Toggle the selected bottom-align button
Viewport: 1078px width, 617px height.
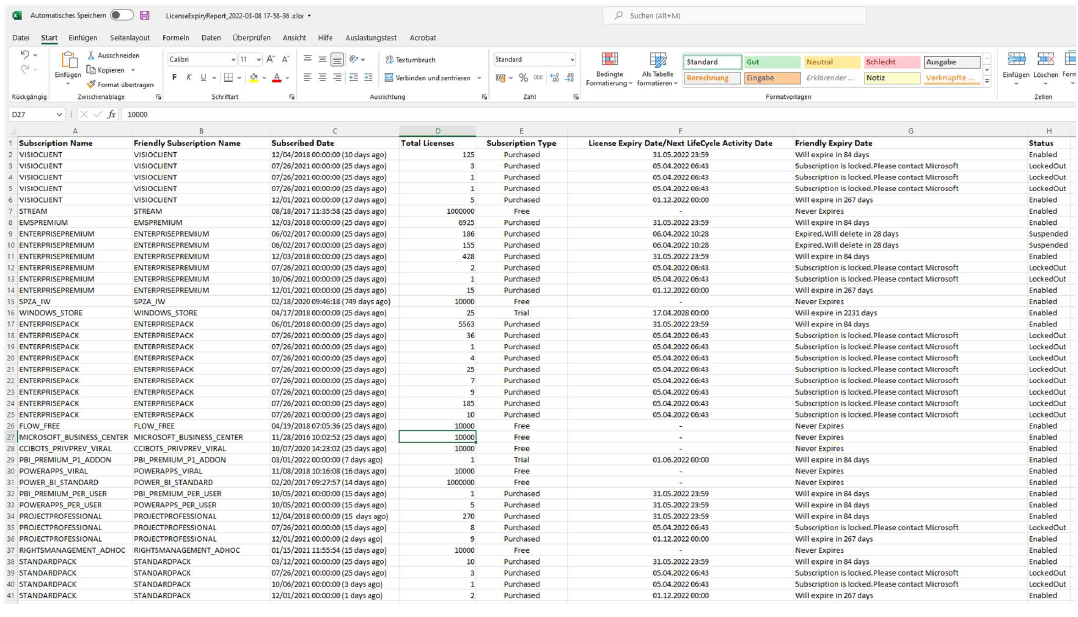(x=337, y=60)
